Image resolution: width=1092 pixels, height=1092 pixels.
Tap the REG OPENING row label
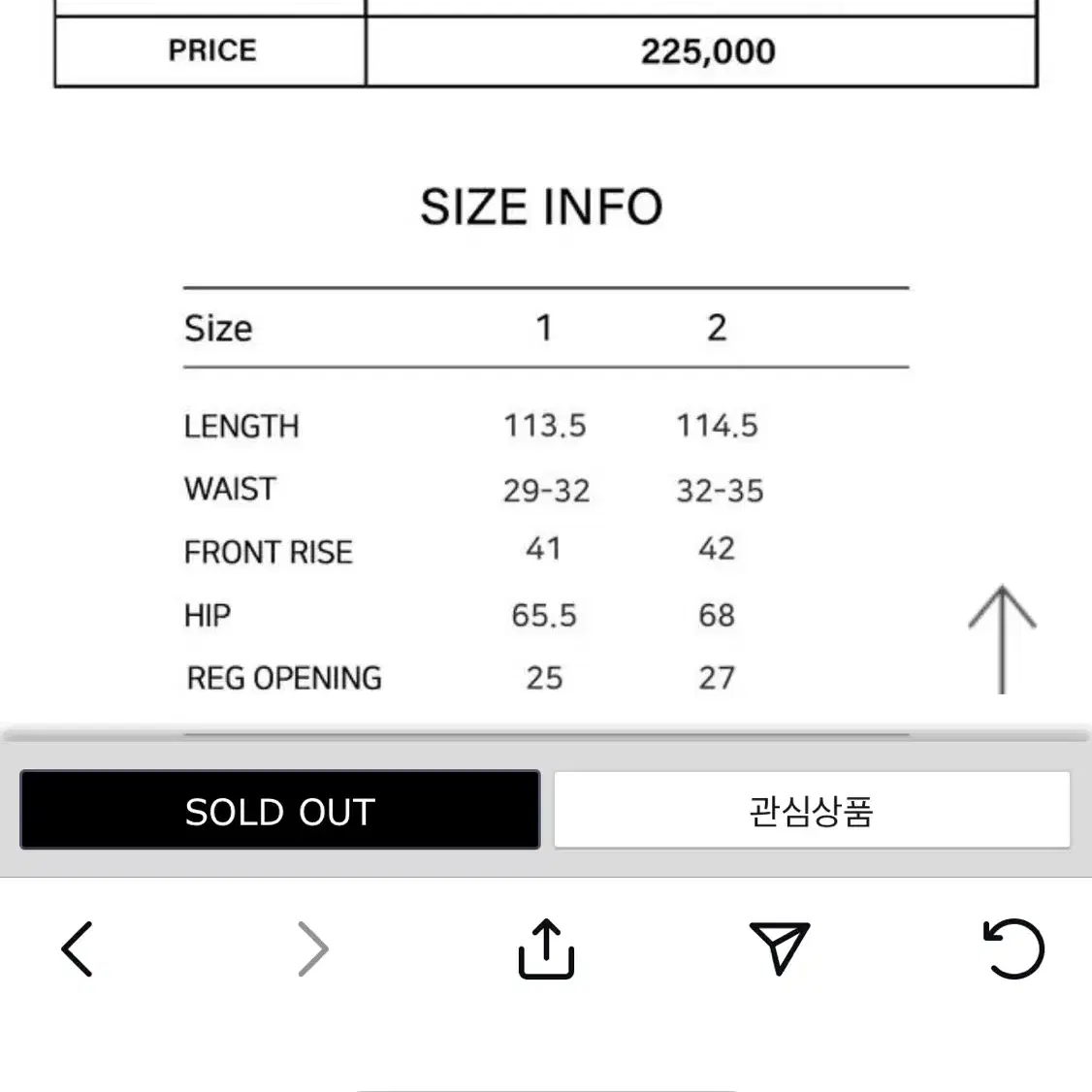[x=284, y=678]
